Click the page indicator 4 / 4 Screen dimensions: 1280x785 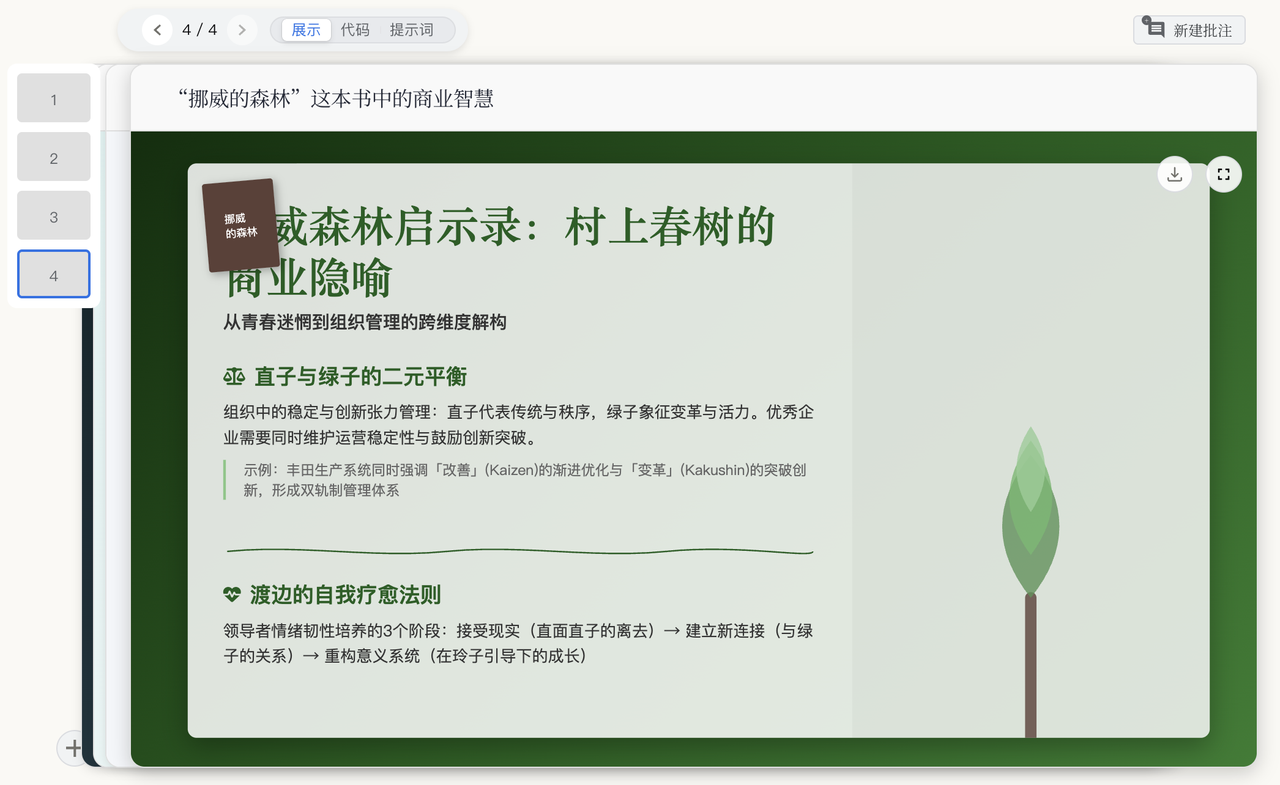click(x=199, y=30)
